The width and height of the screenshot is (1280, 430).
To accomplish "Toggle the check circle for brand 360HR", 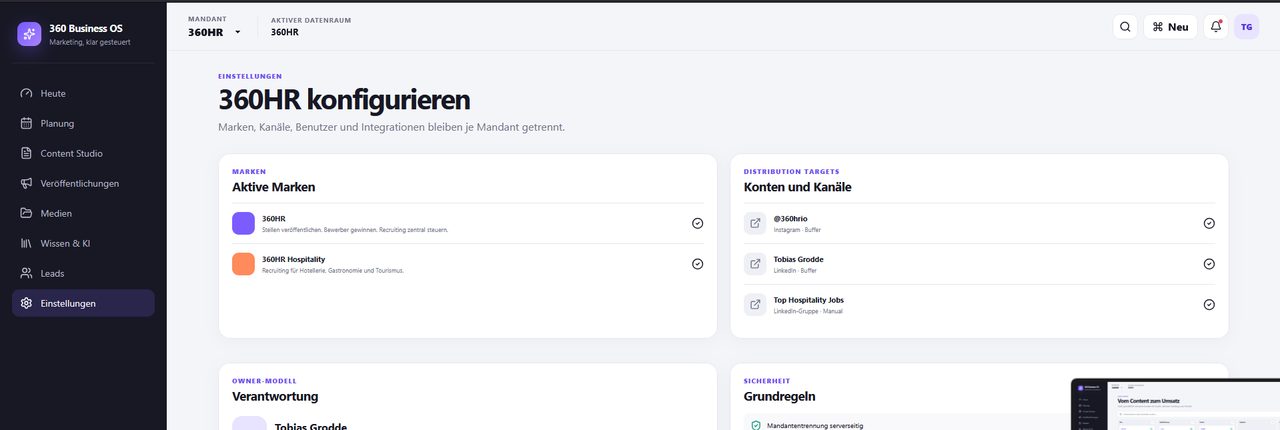I will click(x=697, y=223).
